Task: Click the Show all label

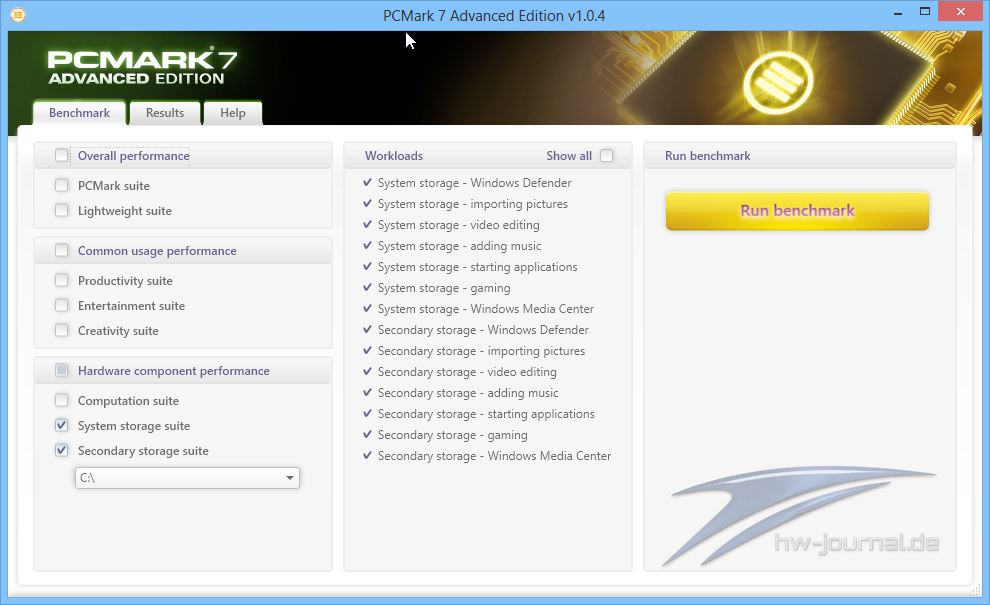Action: click(x=569, y=155)
